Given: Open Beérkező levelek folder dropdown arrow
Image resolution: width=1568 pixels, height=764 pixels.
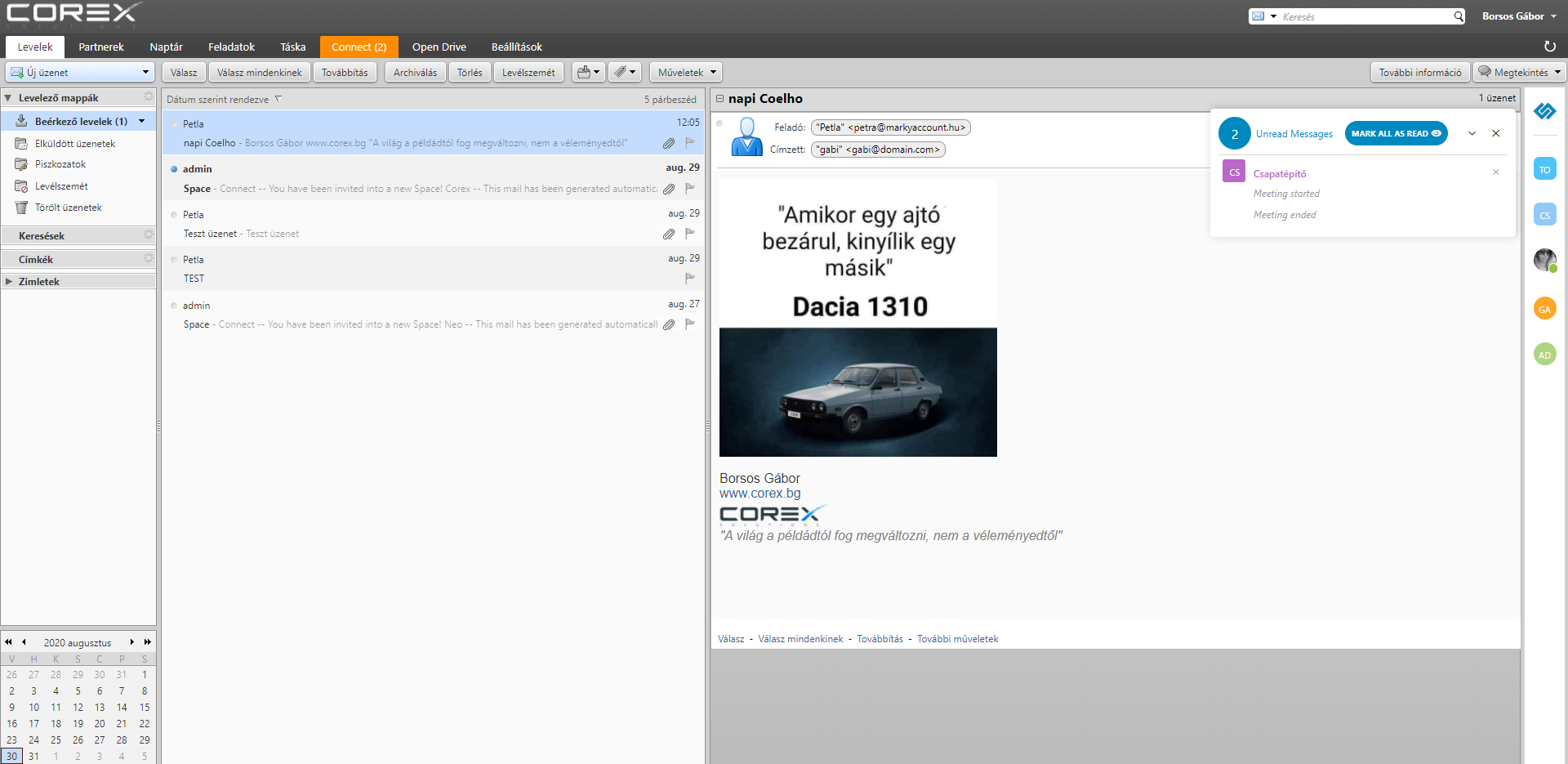Looking at the screenshot, I should pyautogui.click(x=142, y=121).
